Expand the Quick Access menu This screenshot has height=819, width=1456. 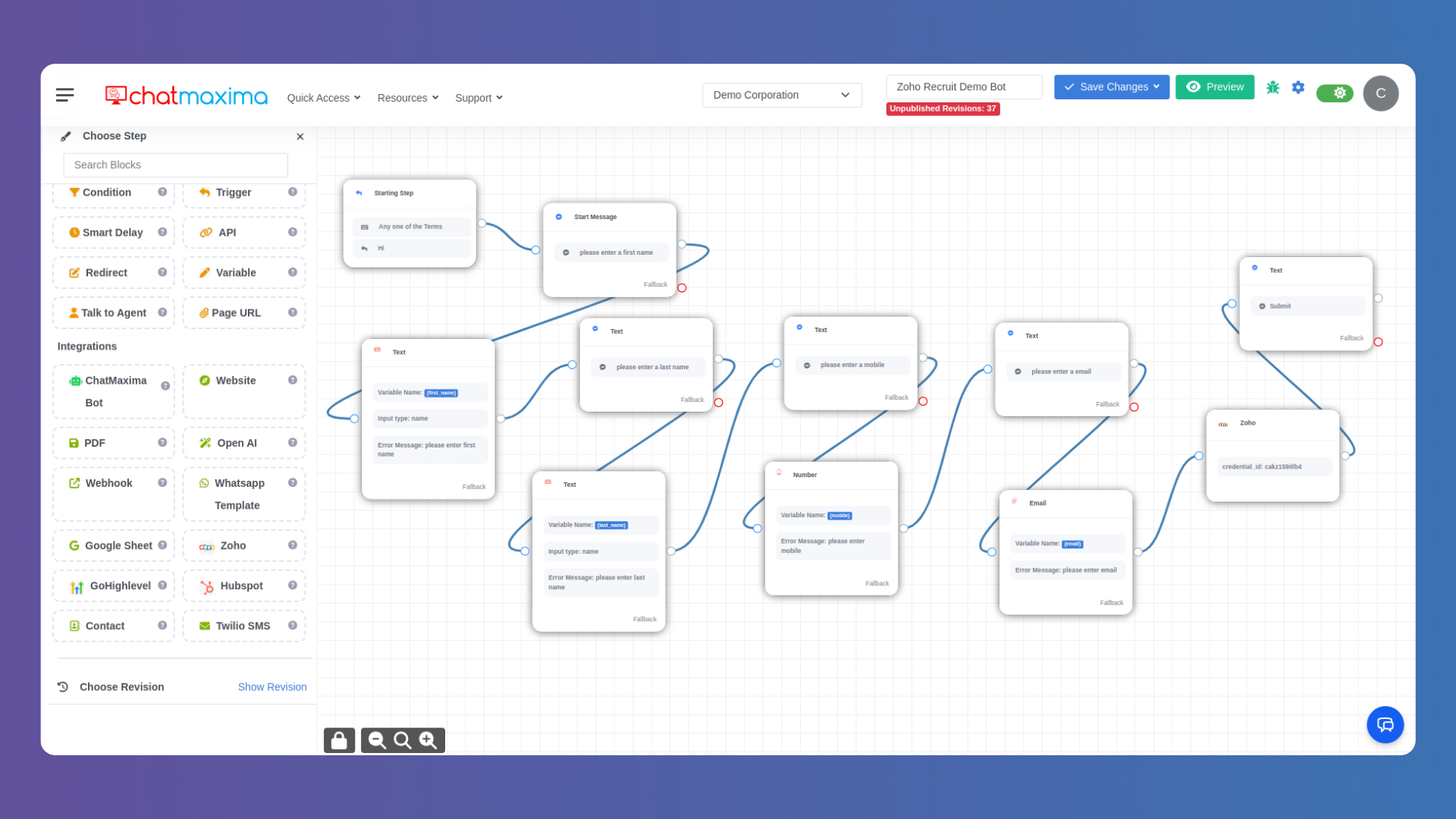[x=324, y=98]
